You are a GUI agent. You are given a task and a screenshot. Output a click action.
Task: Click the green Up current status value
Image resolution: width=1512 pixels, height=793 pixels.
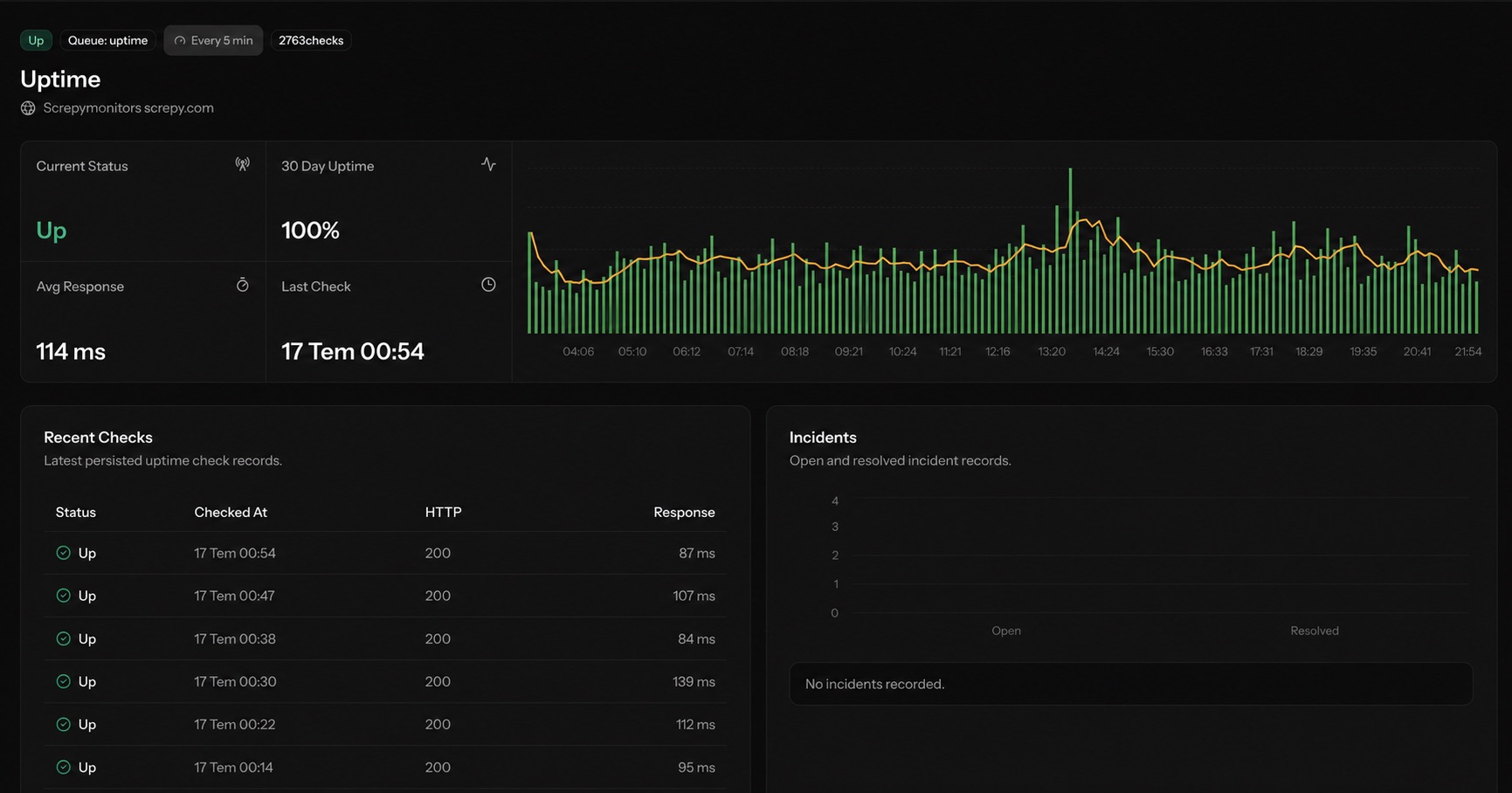click(52, 231)
